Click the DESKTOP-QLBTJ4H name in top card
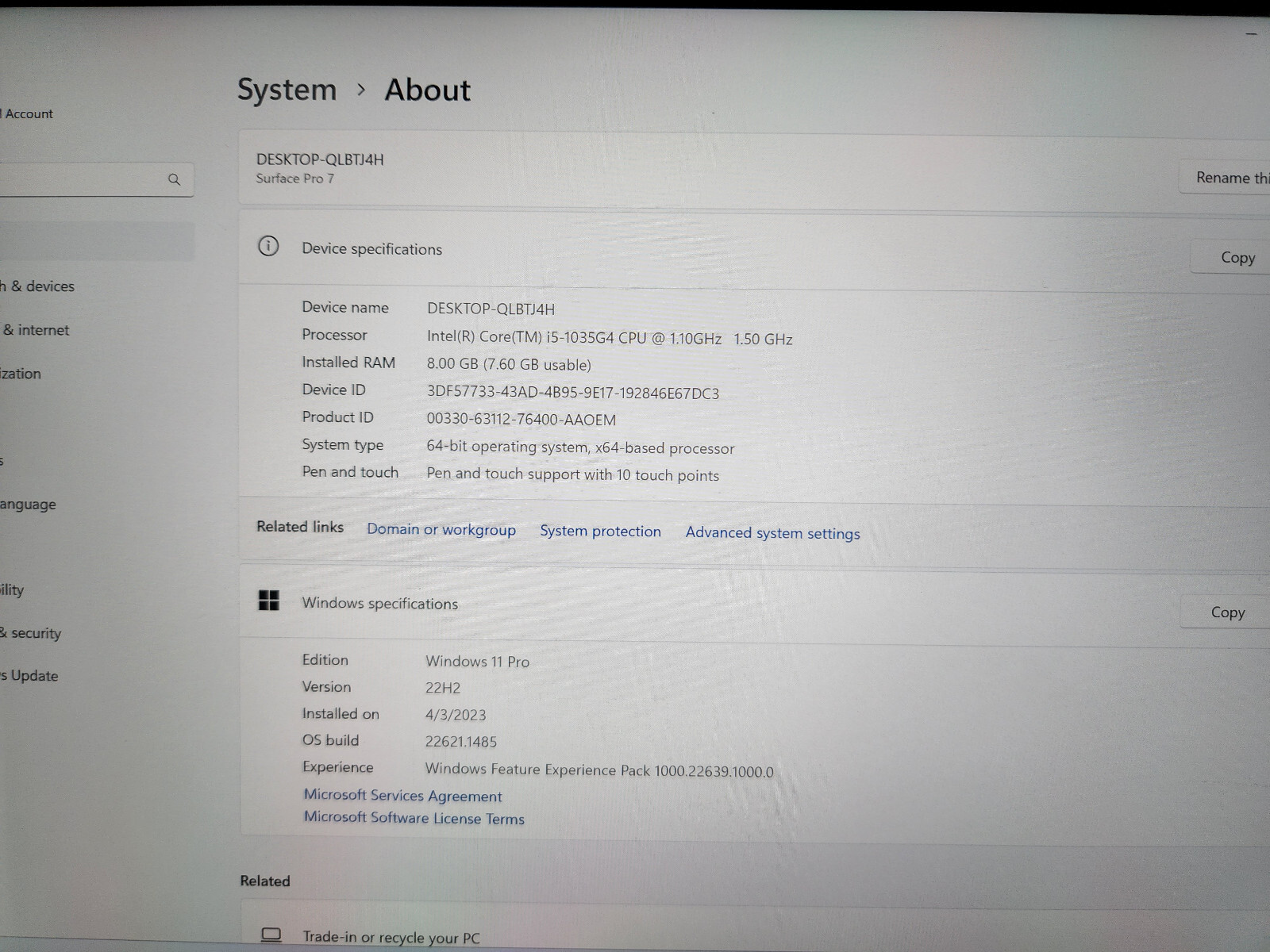The height and width of the screenshot is (952, 1270). tap(320, 159)
